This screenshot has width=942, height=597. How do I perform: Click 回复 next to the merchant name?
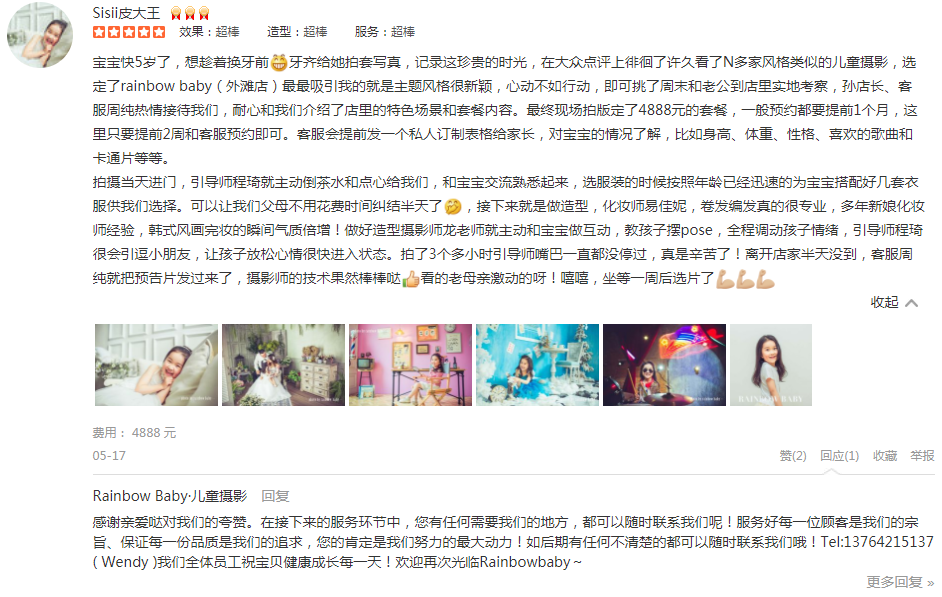pyautogui.click(x=275, y=496)
